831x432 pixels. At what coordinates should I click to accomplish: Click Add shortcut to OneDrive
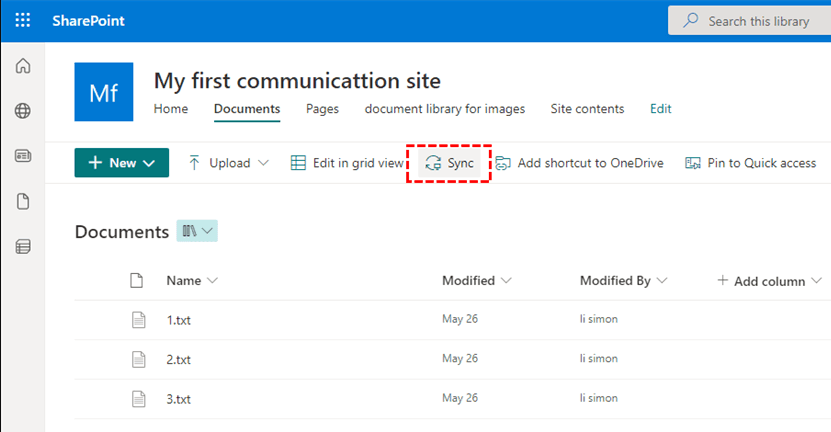(579, 163)
